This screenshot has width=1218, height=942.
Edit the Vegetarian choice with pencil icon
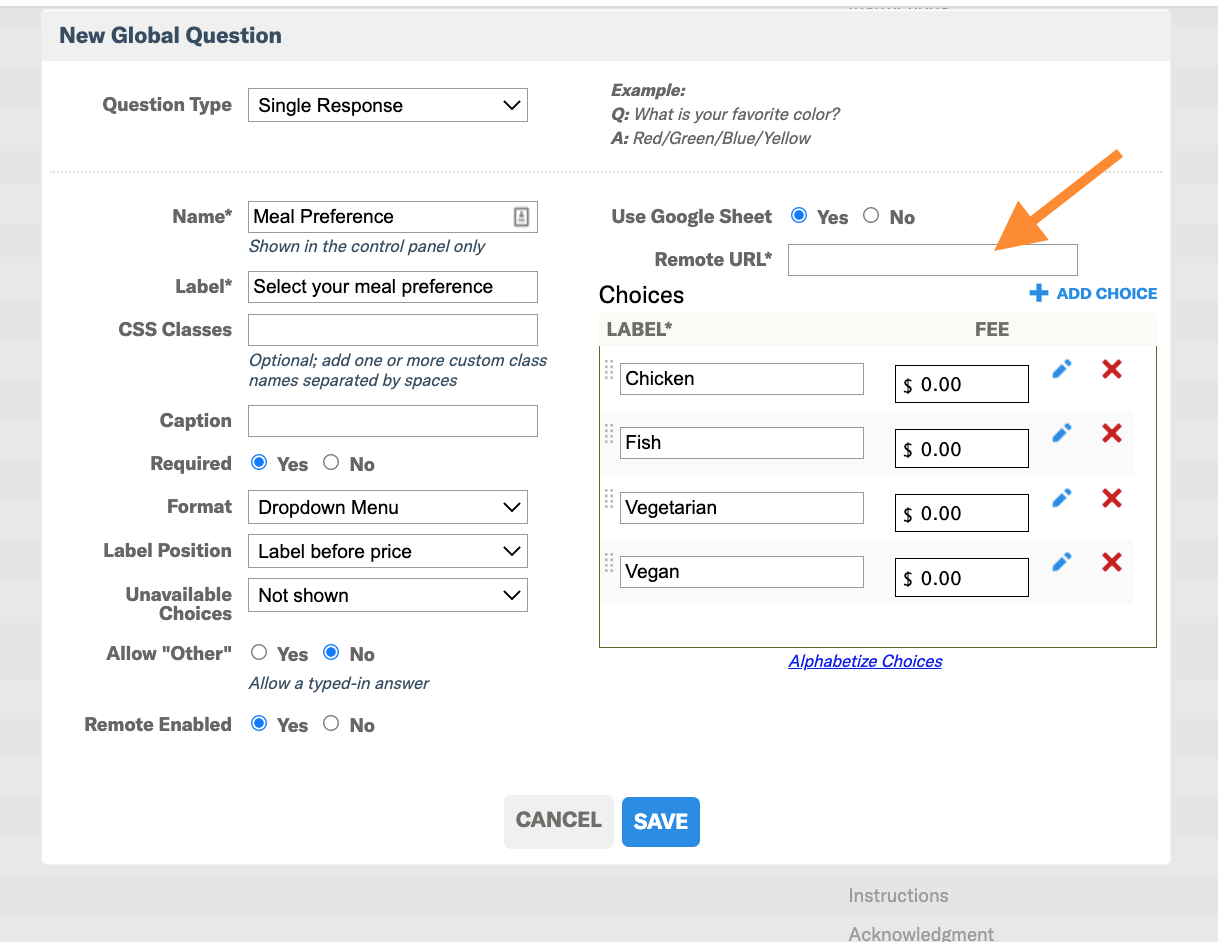click(x=1062, y=497)
